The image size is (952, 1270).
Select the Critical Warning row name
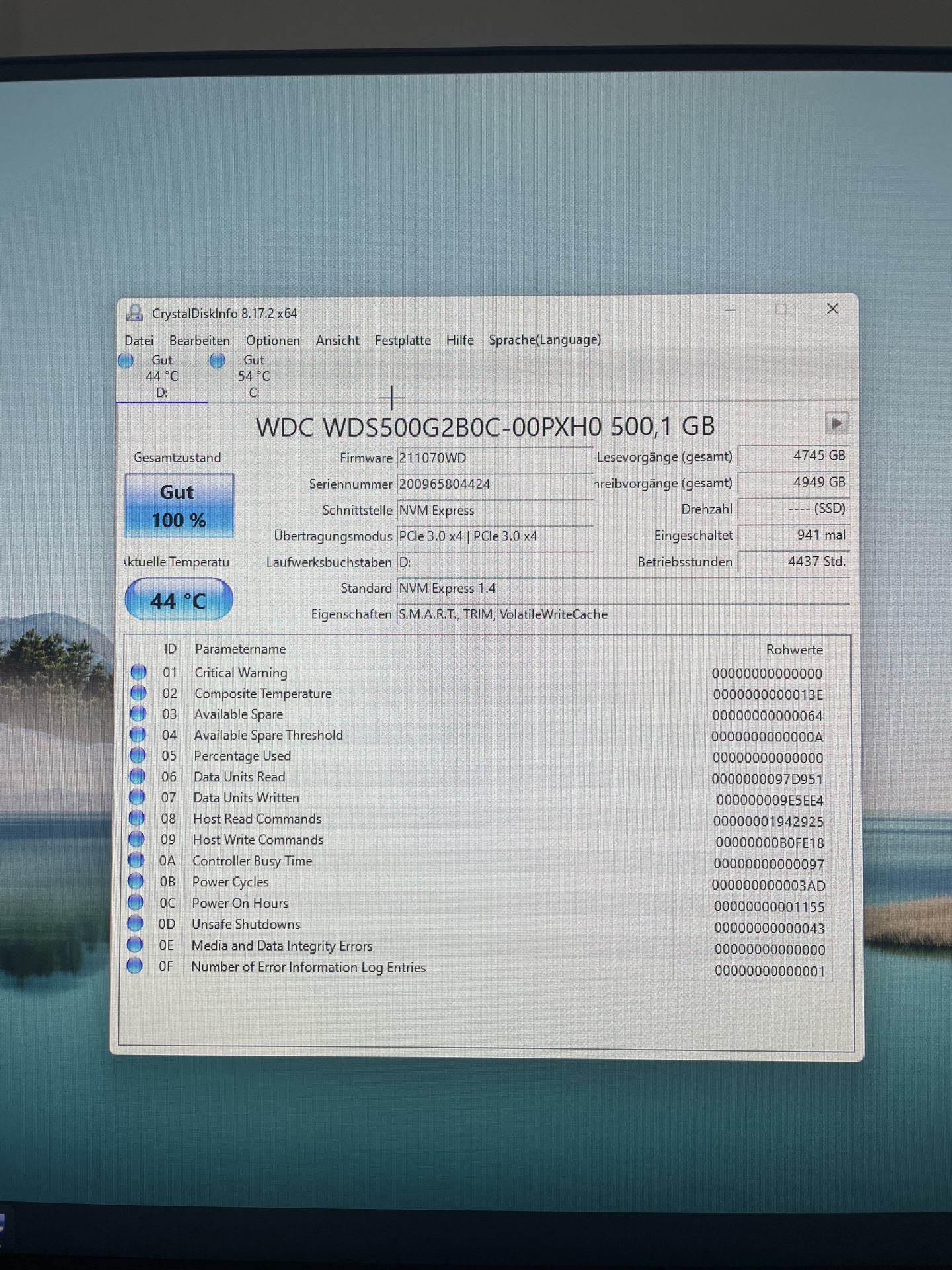tap(241, 673)
